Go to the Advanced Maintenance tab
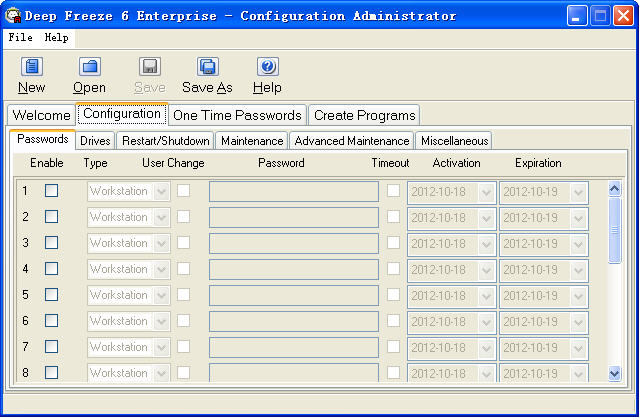This screenshot has width=639, height=417. [x=352, y=141]
